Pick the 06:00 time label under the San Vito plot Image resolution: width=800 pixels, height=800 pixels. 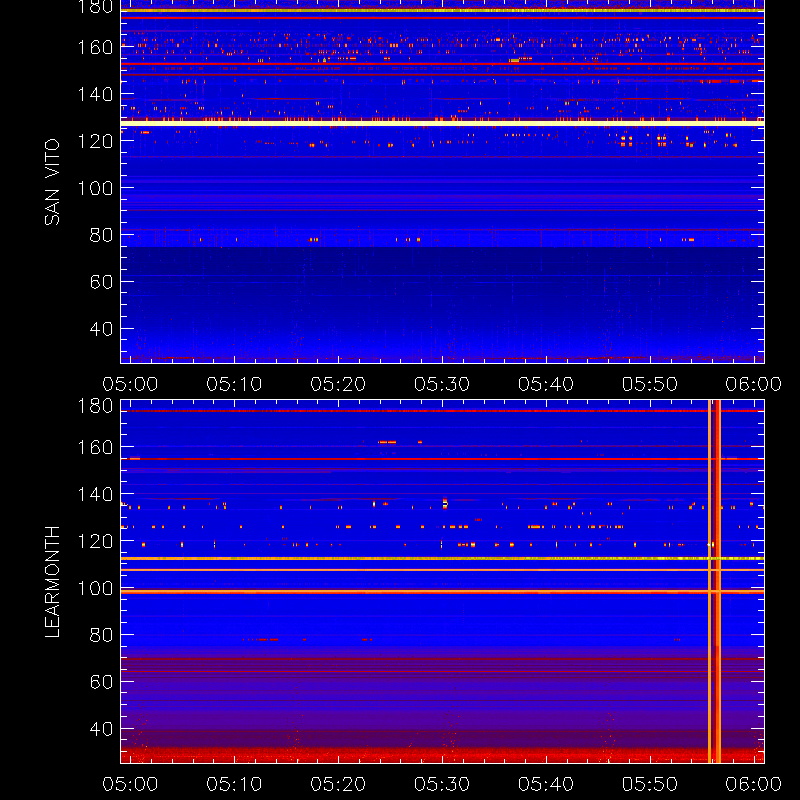pyautogui.click(x=754, y=384)
